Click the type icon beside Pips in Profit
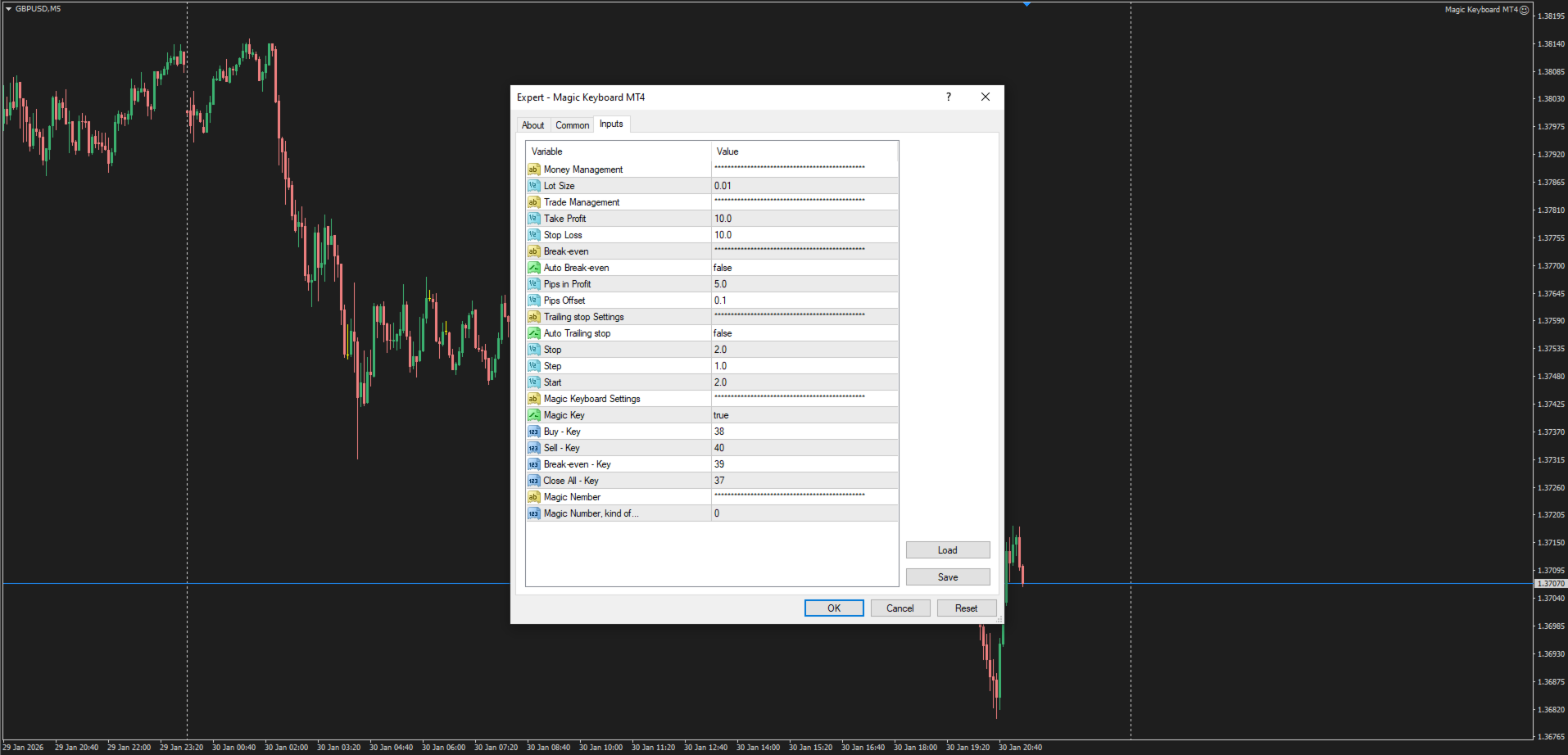The image size is (1568, 755). click(533, 284)
